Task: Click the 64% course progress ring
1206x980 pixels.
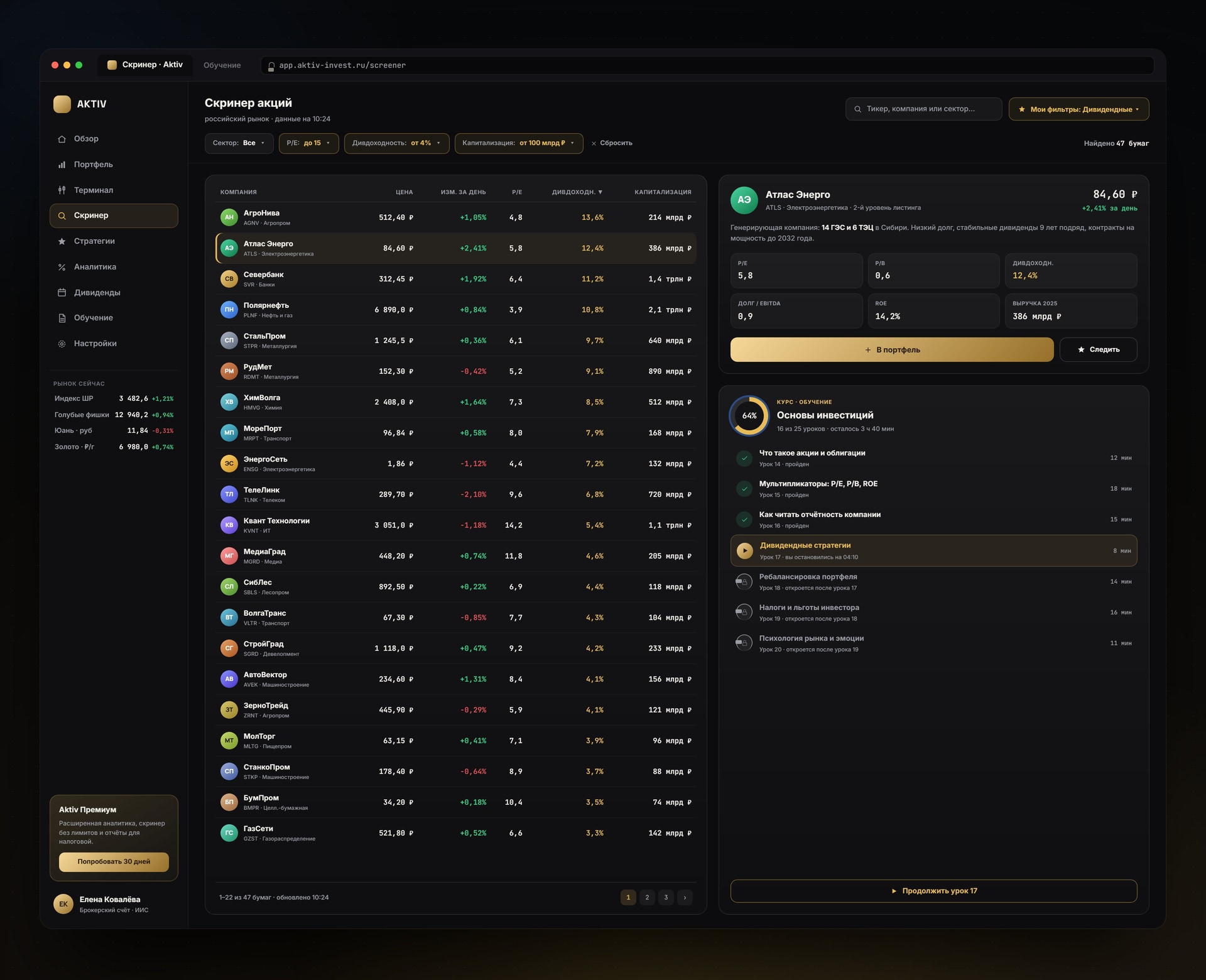Action: (x=749, y=415)
